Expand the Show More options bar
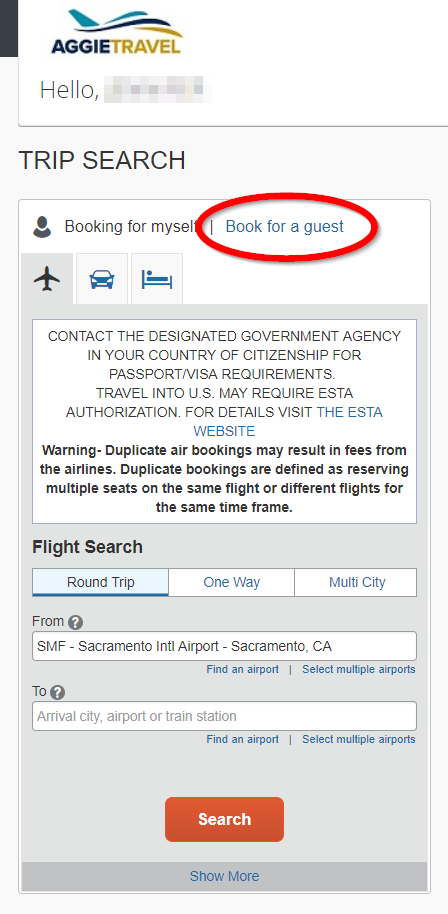This screenshot has width=448, height=914. (224, 876)
